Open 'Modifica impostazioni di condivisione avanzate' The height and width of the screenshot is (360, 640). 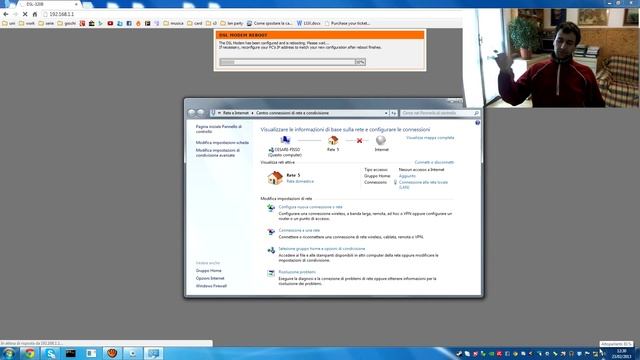pos(218,153)
